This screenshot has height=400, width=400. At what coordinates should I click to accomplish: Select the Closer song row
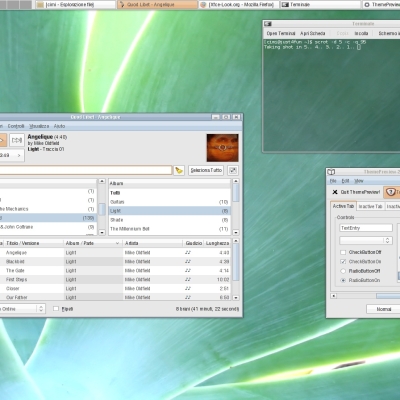115,289
